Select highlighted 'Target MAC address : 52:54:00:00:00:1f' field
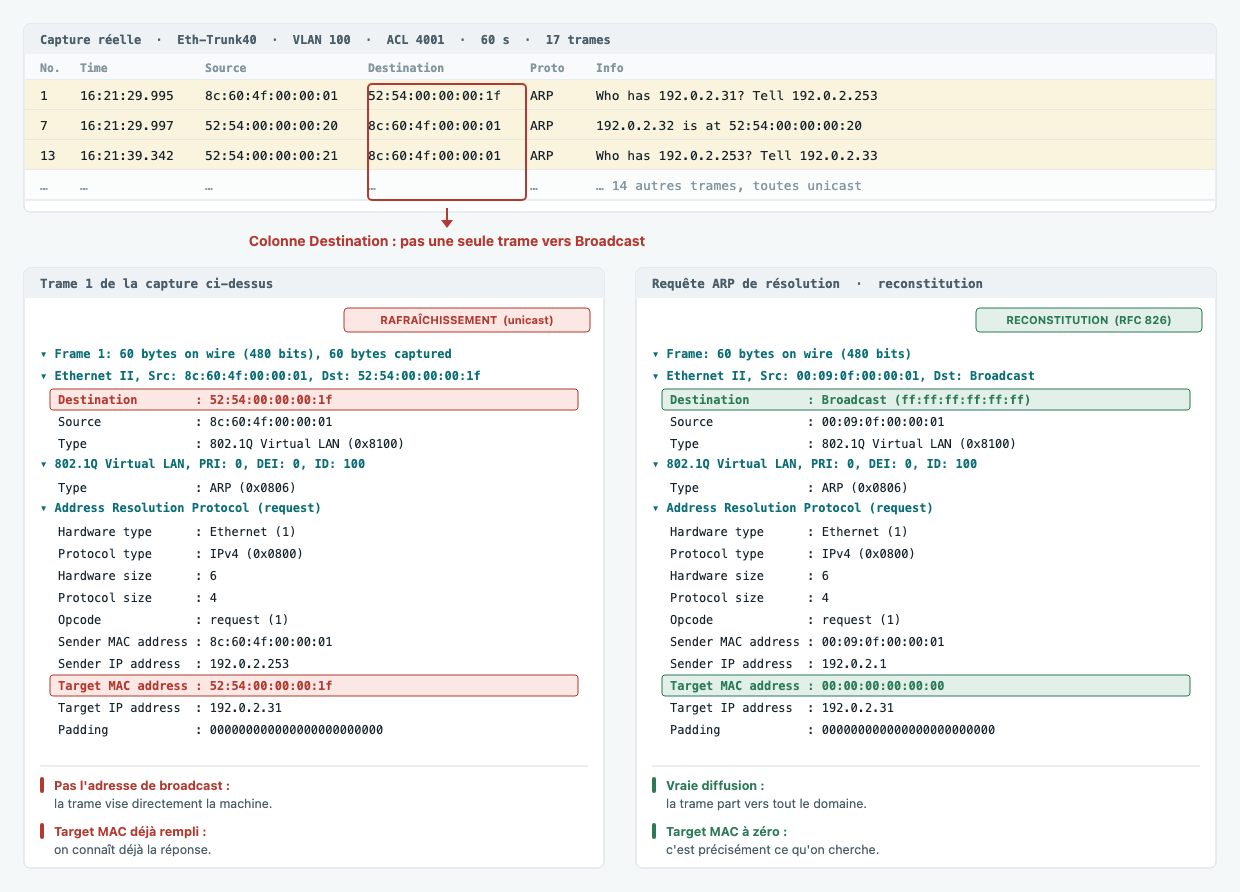Image resolution: width=1240 pixels, height=892 pixels. click(314, 686)
